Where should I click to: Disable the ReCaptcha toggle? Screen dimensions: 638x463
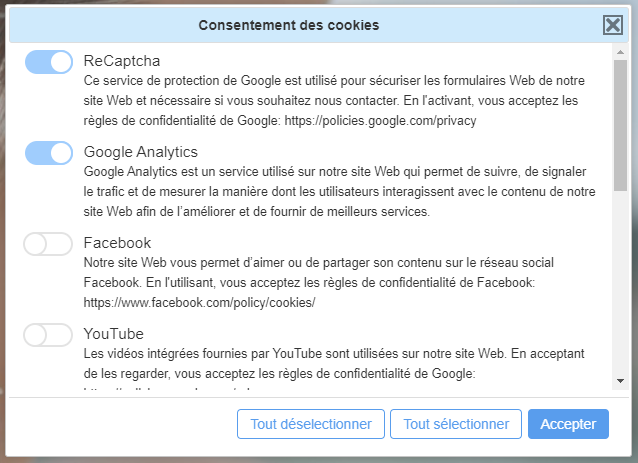pos(49,62)
